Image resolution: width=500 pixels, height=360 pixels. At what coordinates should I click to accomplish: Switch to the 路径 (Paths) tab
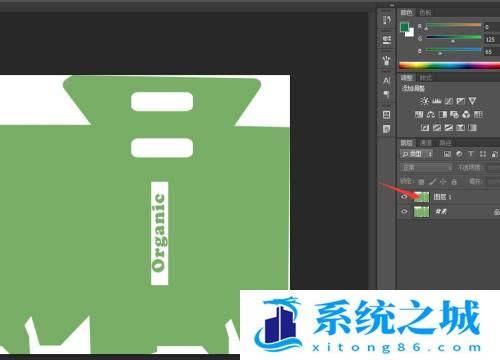click(x=445, y=143)
